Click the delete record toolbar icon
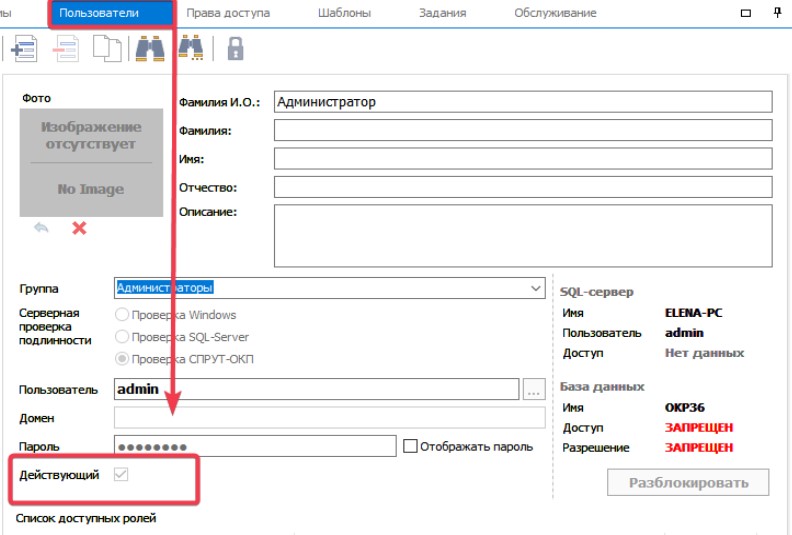The width and height of the screenshot is (792, 535). click(66, 48)
